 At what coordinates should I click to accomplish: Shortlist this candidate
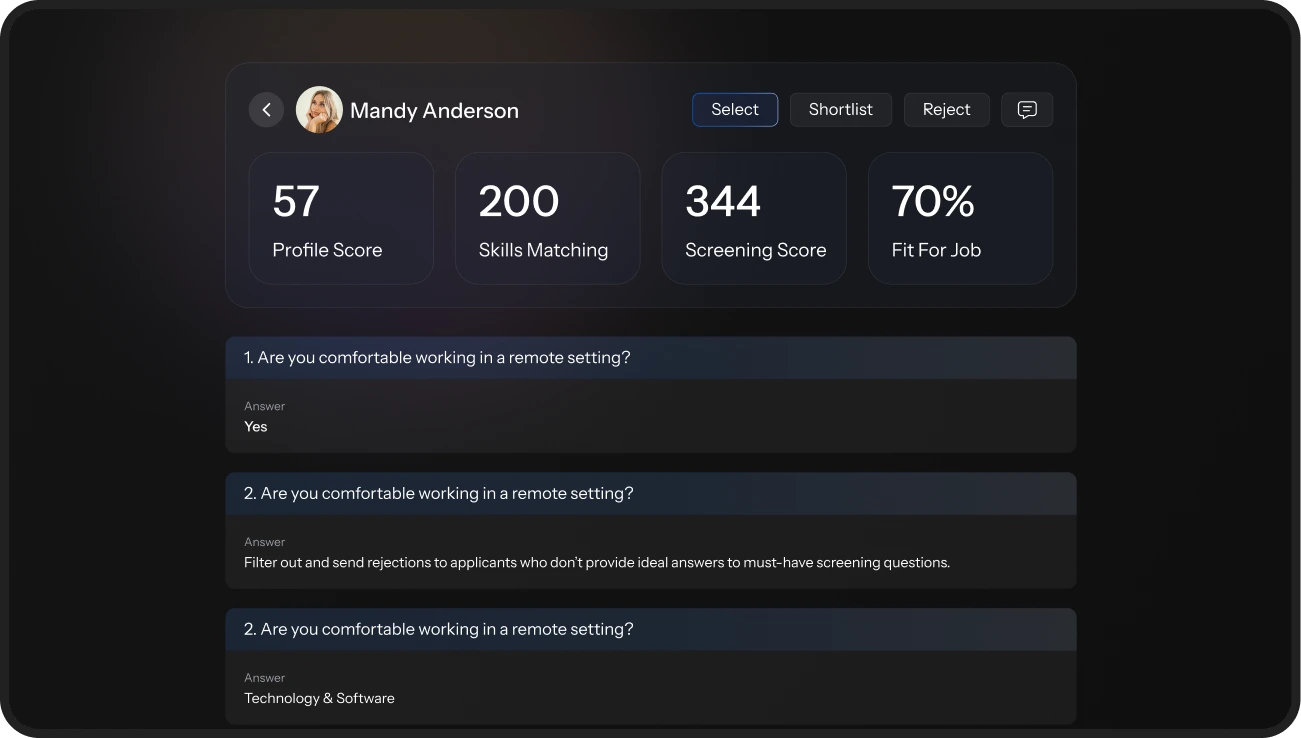coord(840,110)
